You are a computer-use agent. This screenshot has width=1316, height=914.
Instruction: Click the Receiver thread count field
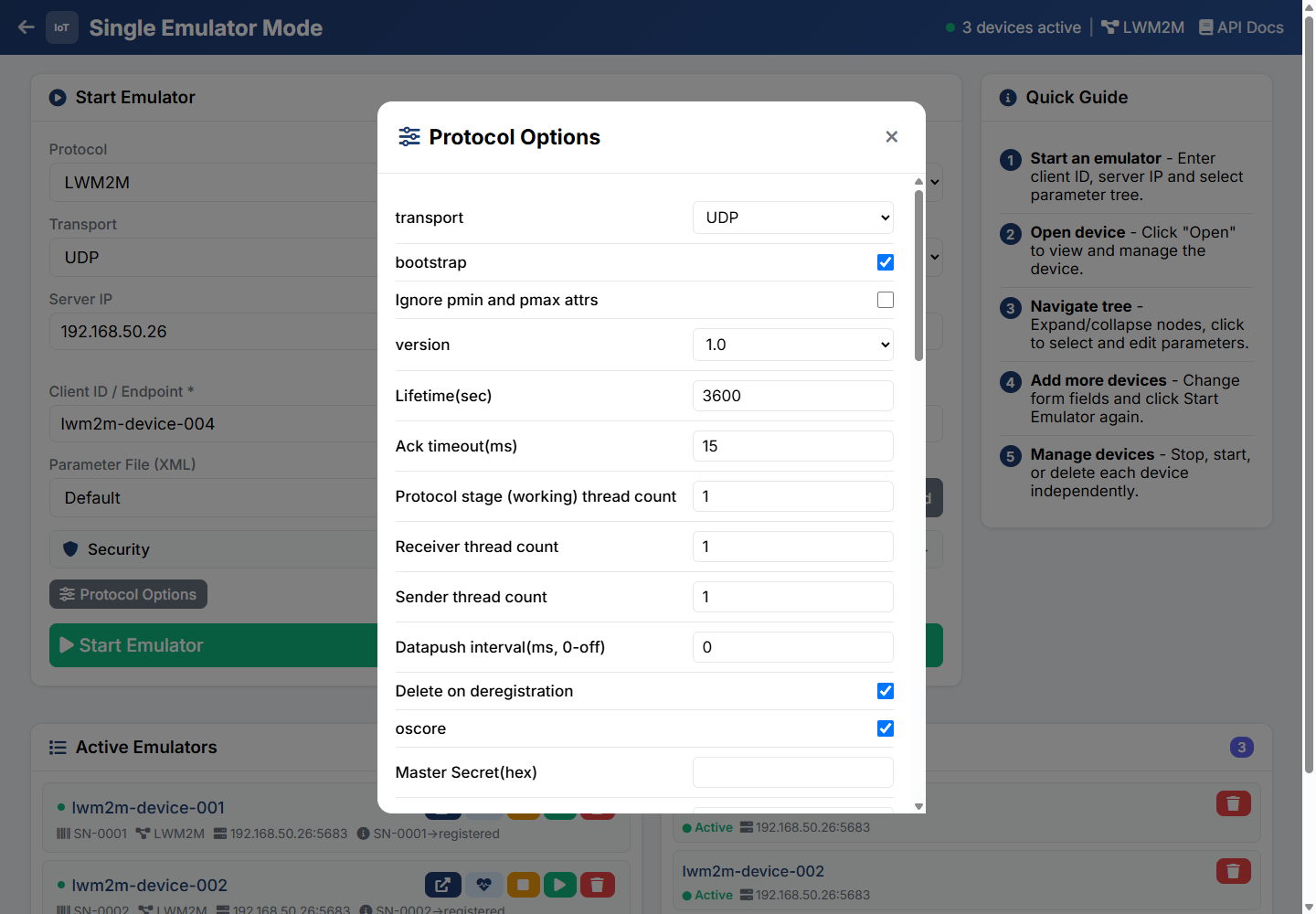tap(793, 547)
